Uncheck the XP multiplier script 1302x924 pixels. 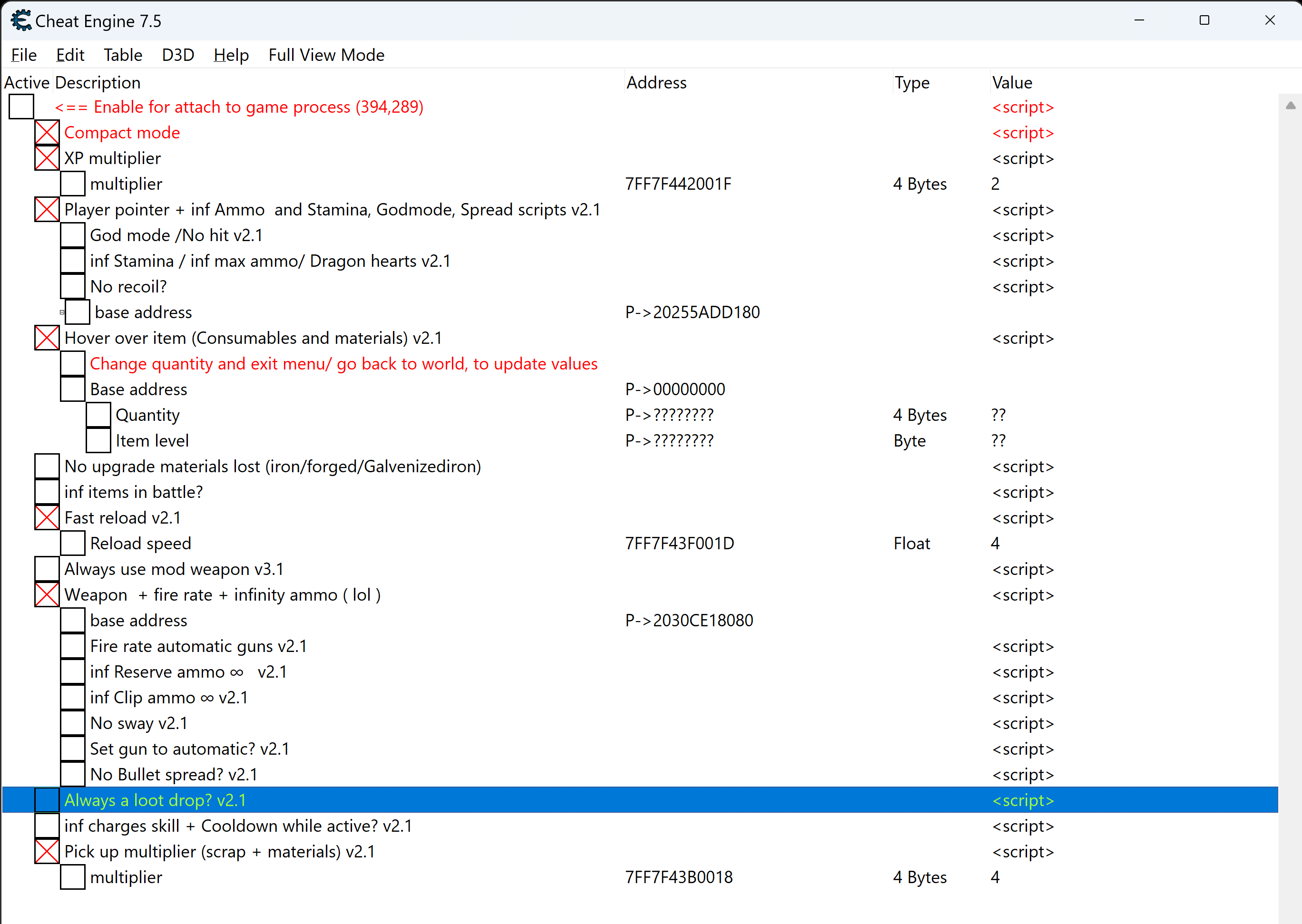[47, 158]
